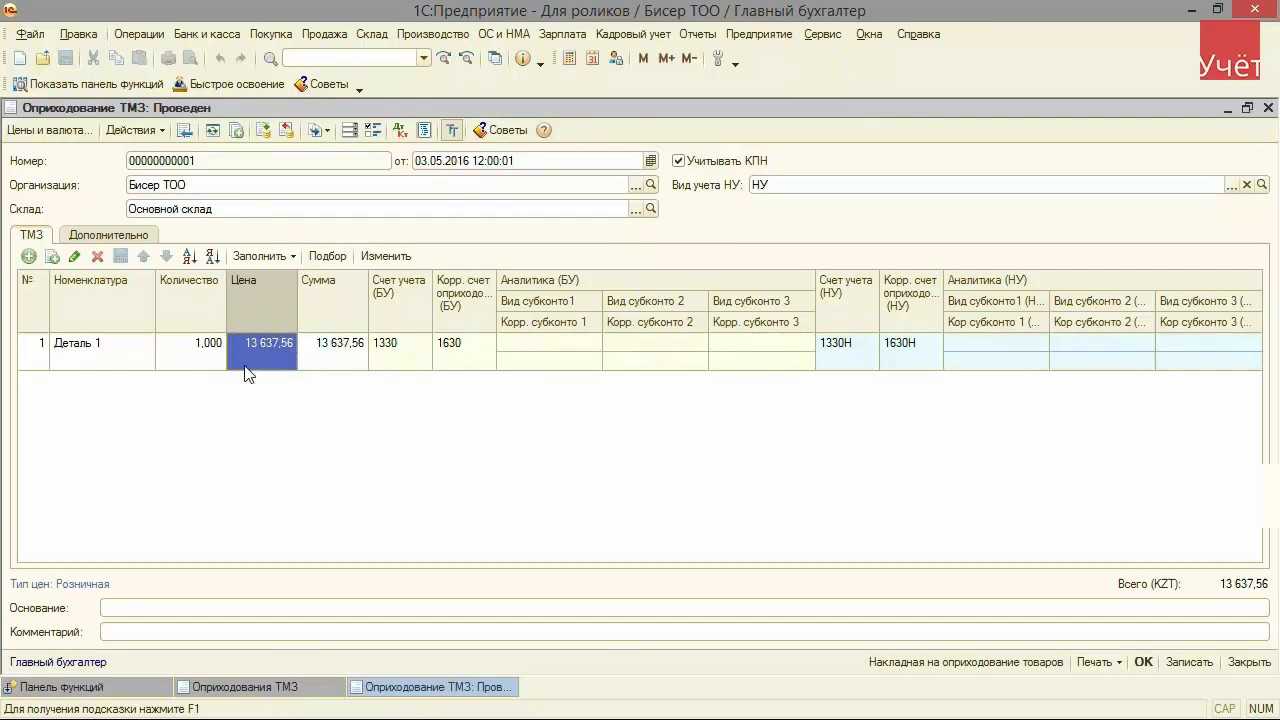Screen dimensions: 1280x720
Task: Sort table rows ascending (A-Я icon)
Action: click(189, 256)
